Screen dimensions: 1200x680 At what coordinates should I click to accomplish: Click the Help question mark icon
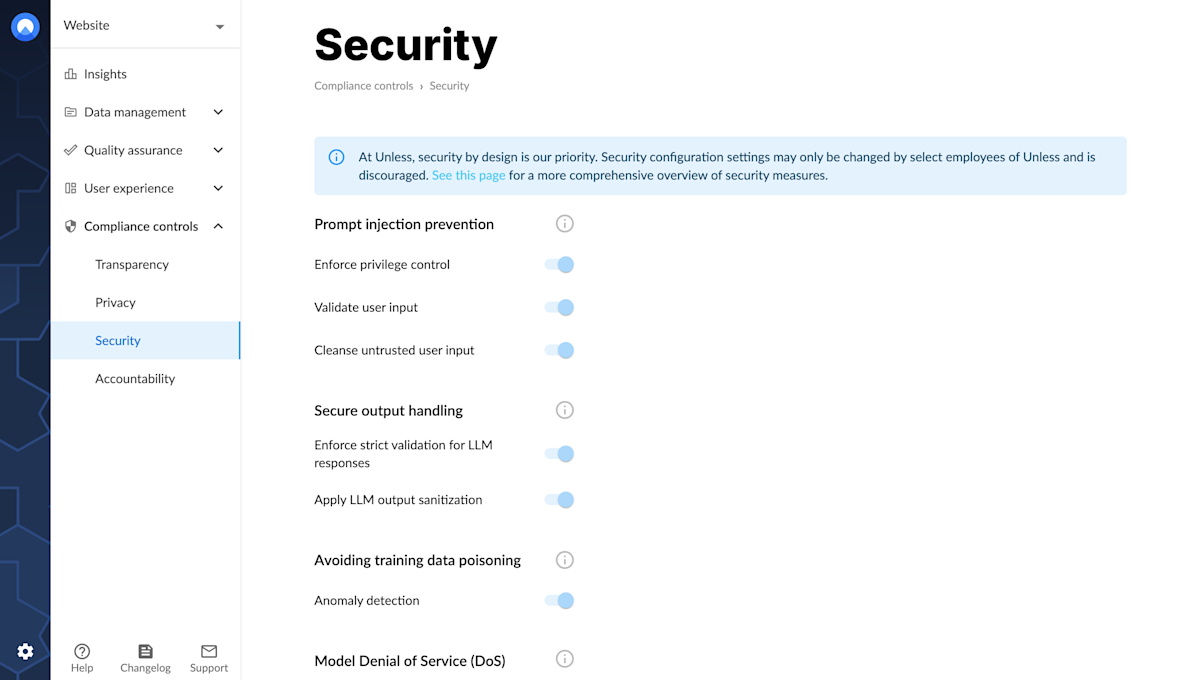coord(82,651)
